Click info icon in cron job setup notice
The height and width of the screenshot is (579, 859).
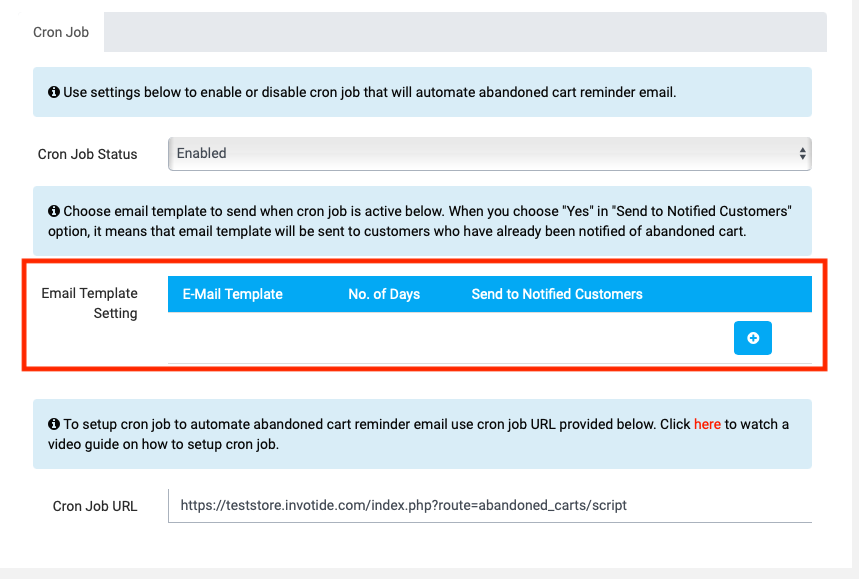[x=54, y=424]
